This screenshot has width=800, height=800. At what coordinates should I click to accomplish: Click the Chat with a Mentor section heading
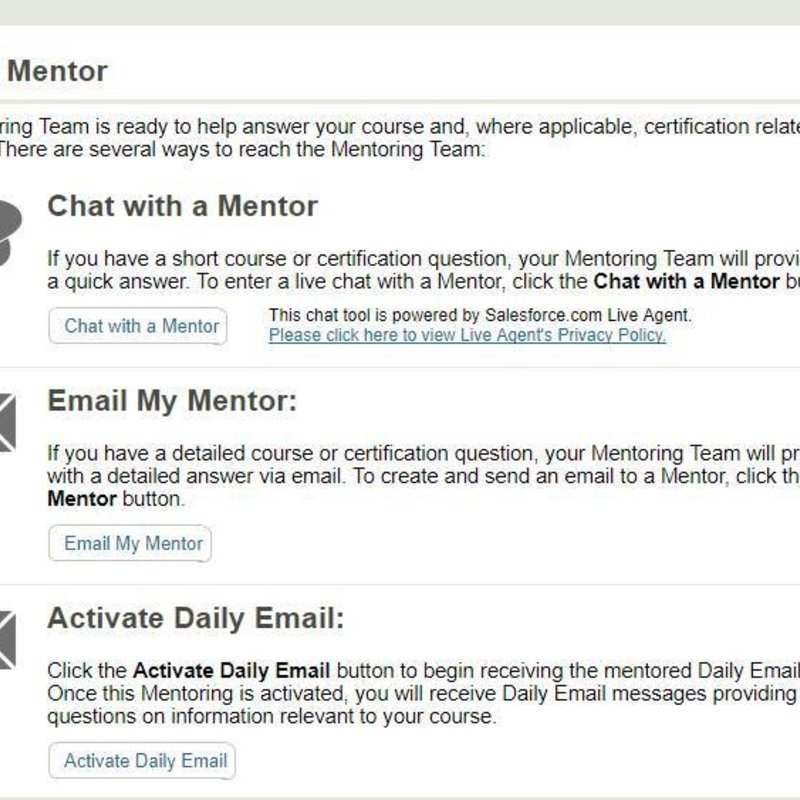coord(183,206)
